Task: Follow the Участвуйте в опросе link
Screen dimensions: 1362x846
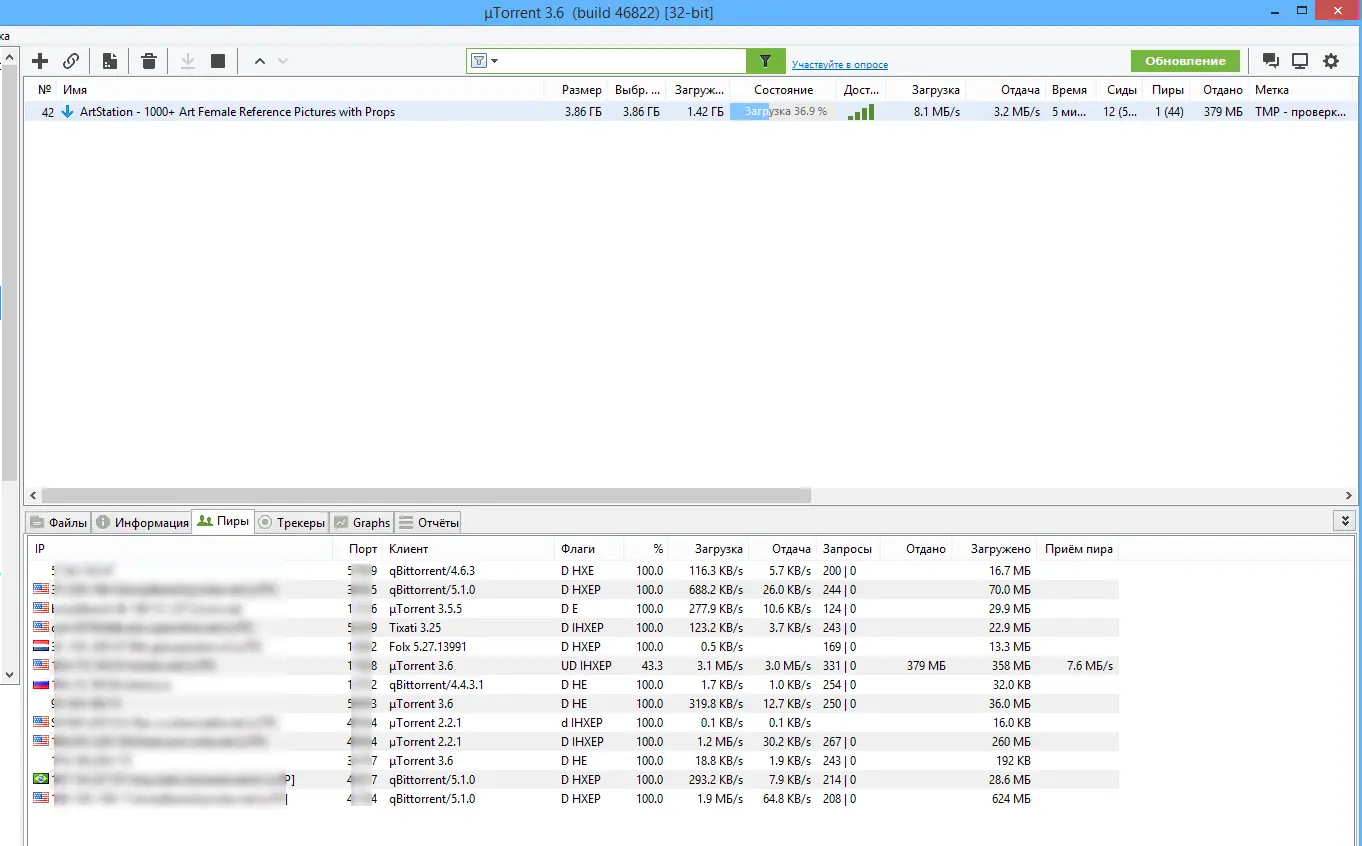Action: (x=839, y=65)
